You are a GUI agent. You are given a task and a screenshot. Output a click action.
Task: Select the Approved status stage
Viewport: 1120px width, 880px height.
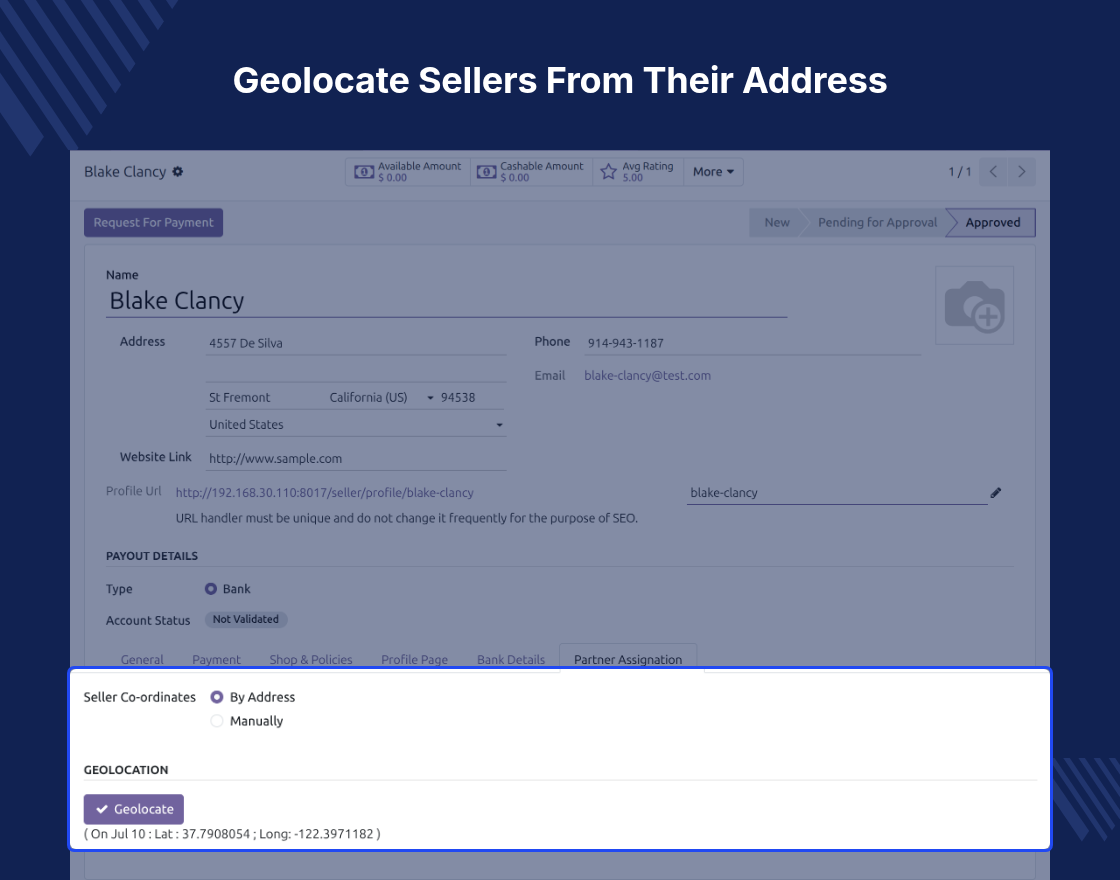click(x=992, y=222)
